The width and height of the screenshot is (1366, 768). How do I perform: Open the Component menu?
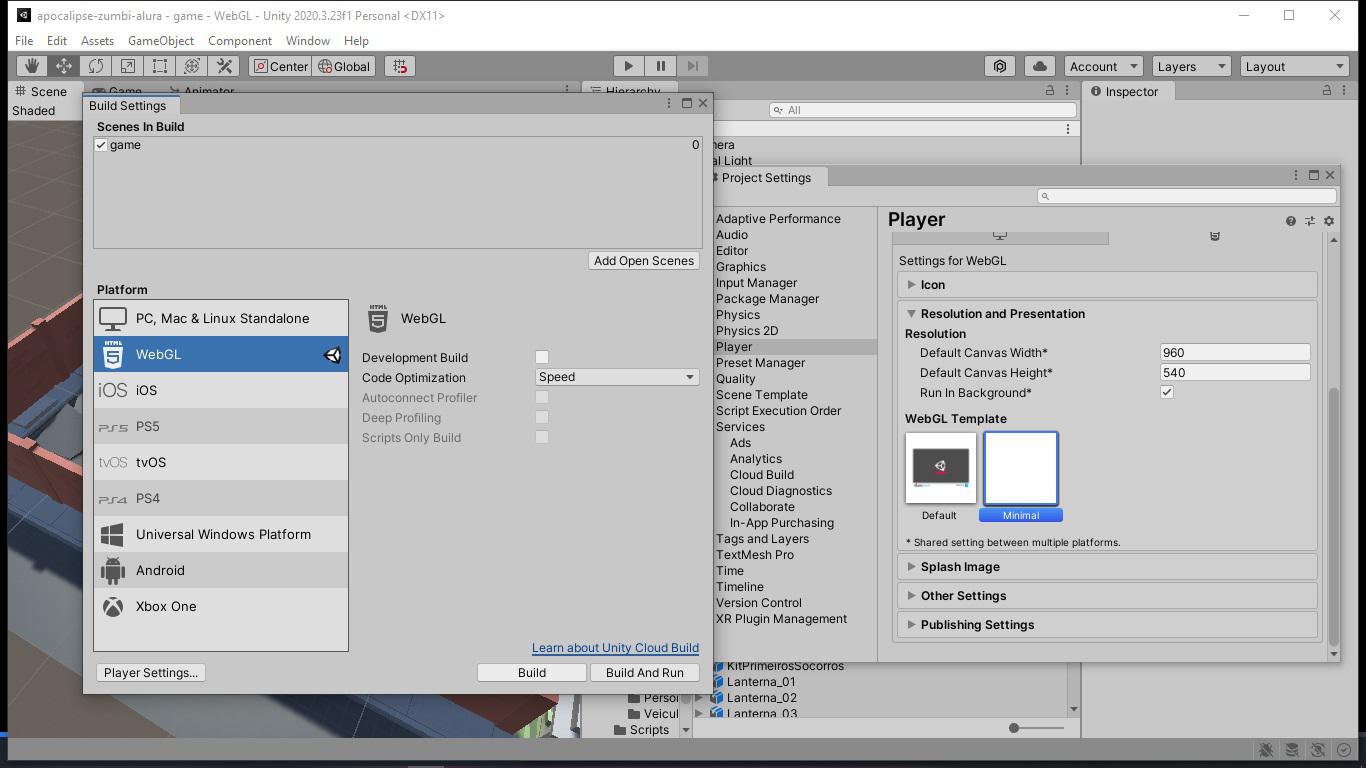pyautogui.click(x=240, y=40)
